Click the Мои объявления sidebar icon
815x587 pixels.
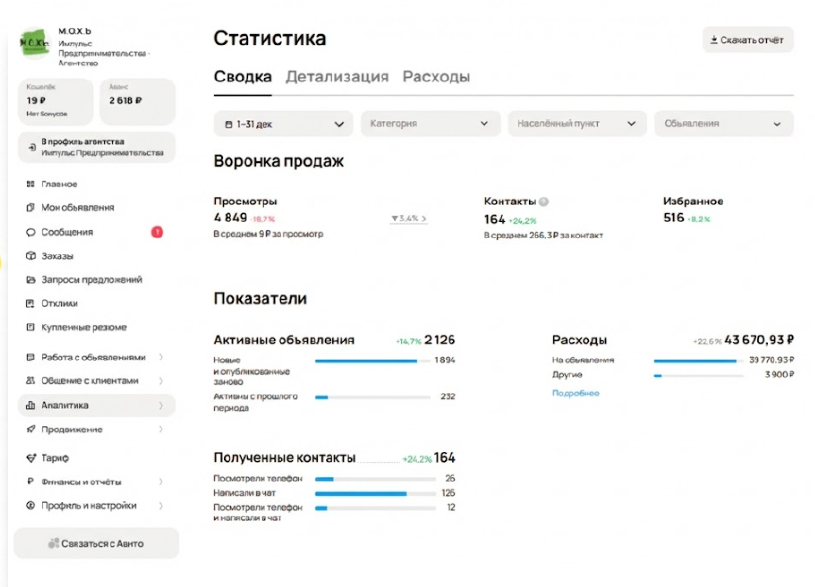click(x=31, y=208)
